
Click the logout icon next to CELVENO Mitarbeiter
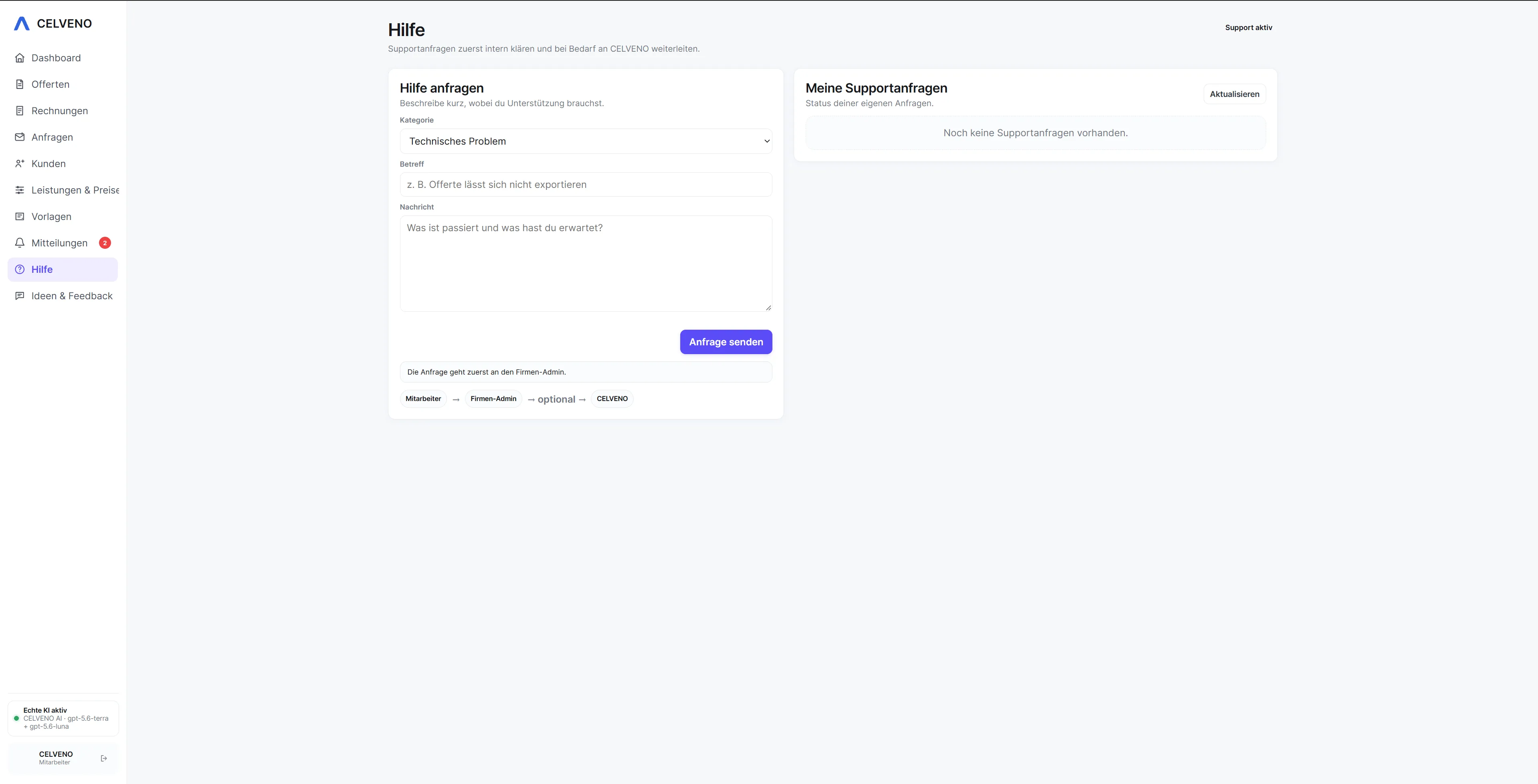coord(104,758)
